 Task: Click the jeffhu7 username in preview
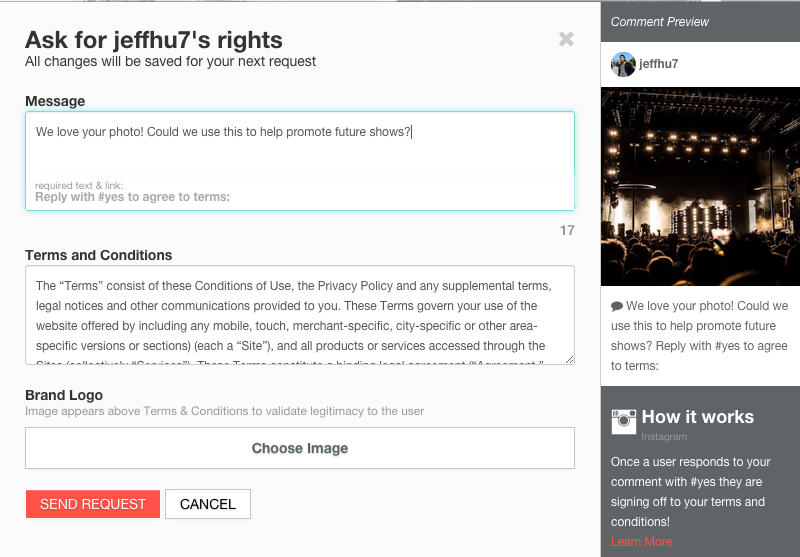tap(659, 64)
